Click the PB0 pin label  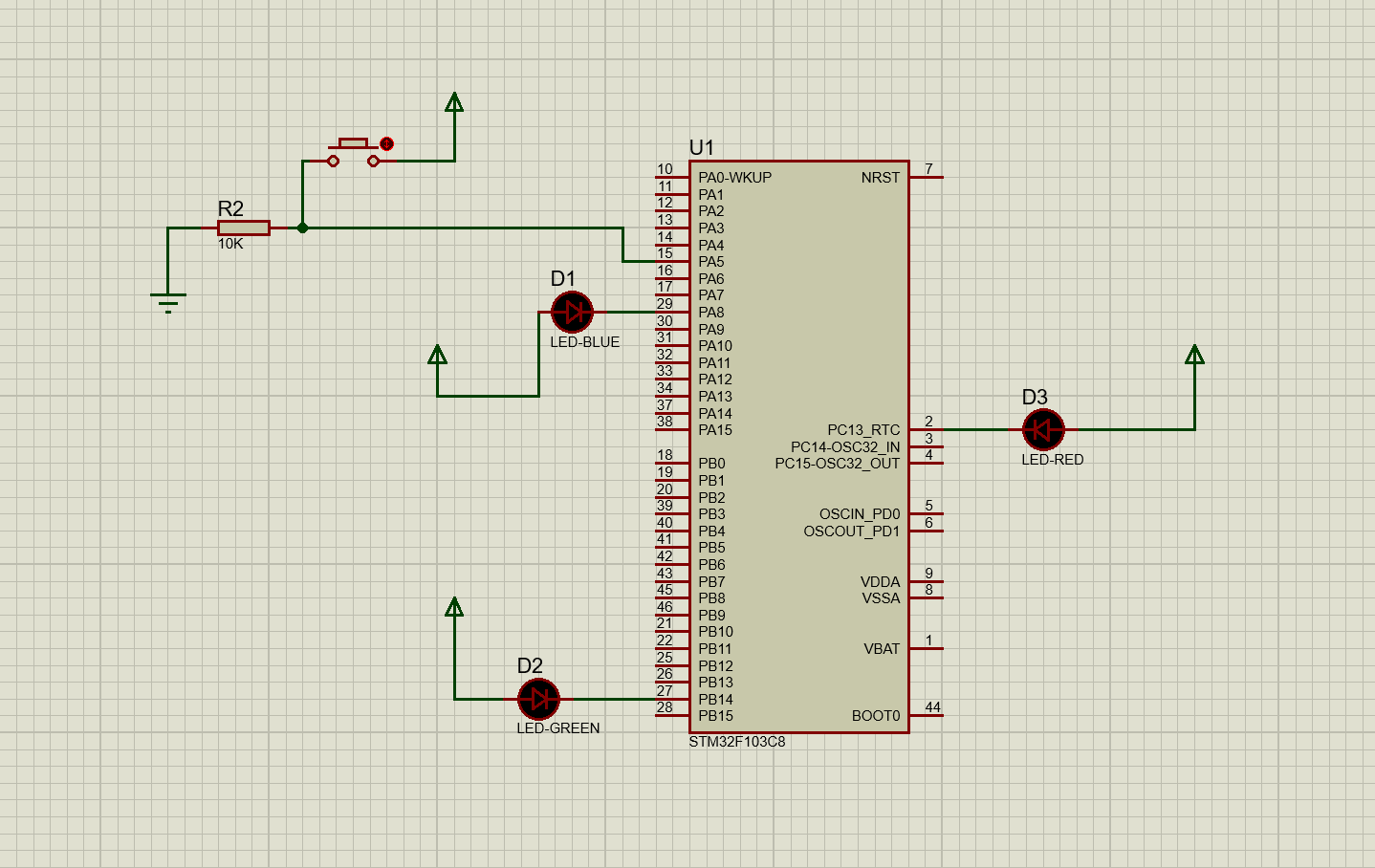pyautogui.click(x=711, y=464)
